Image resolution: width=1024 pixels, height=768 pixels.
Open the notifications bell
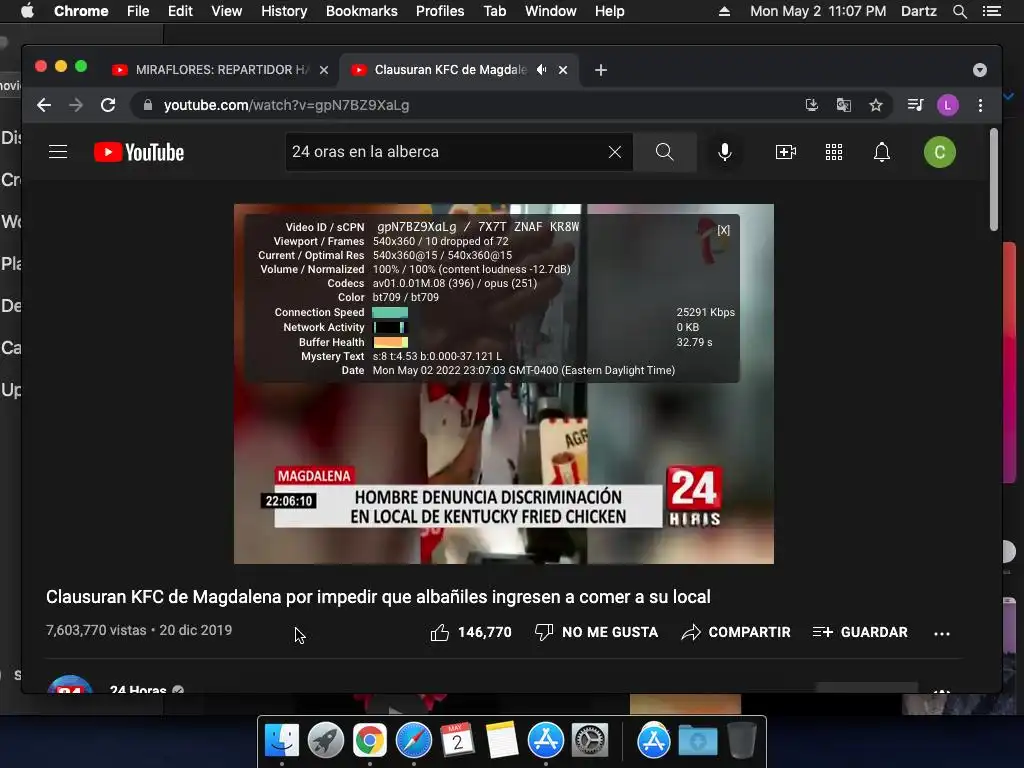tap(882, 152)
